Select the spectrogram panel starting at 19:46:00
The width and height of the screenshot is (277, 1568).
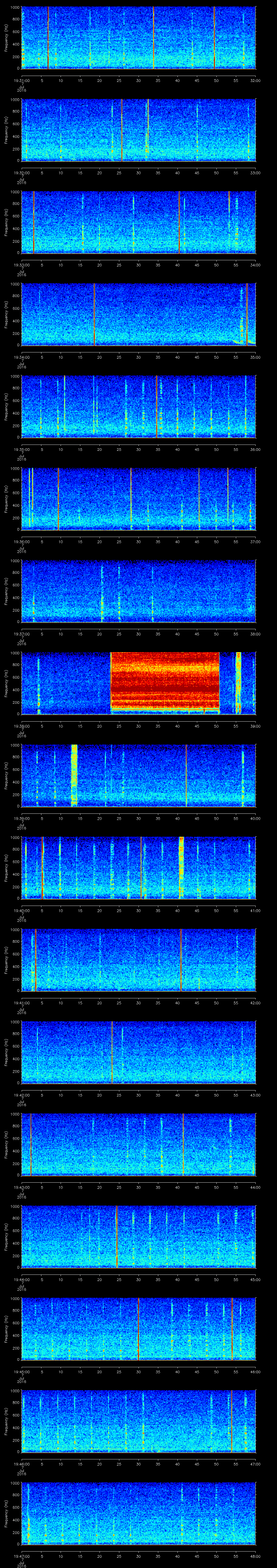coord(138,1421)
